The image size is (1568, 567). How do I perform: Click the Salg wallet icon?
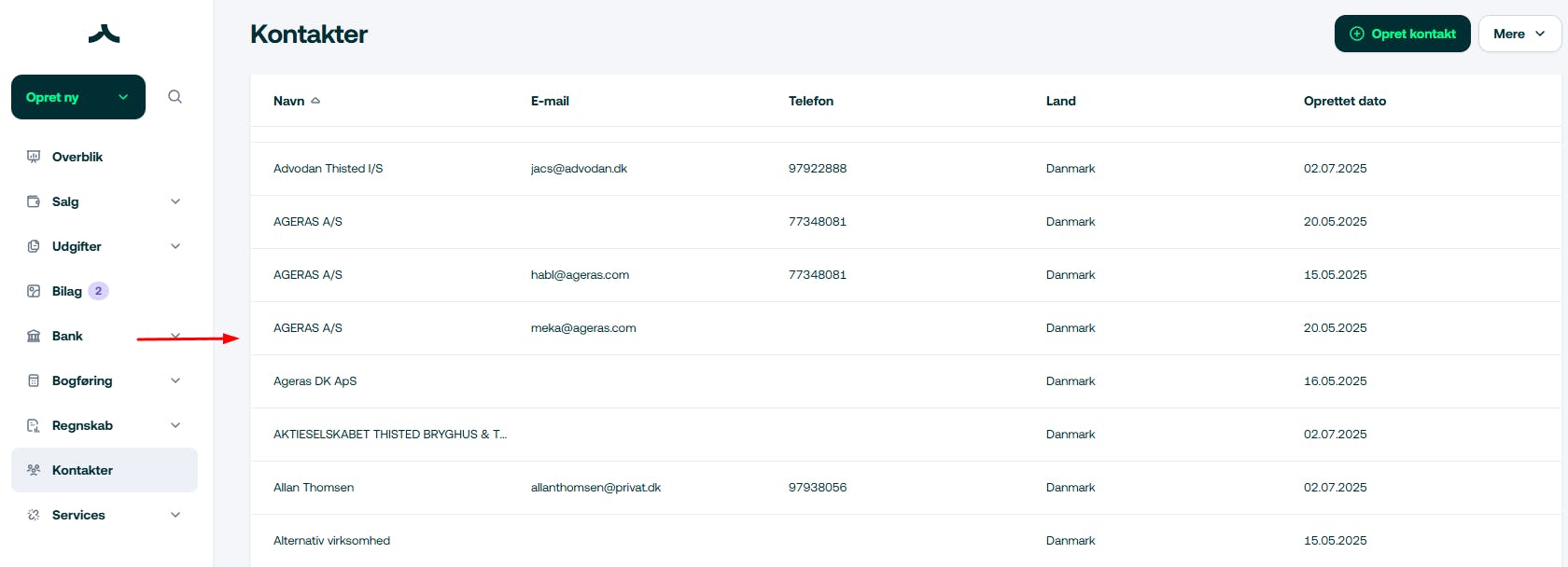(34, 201)
